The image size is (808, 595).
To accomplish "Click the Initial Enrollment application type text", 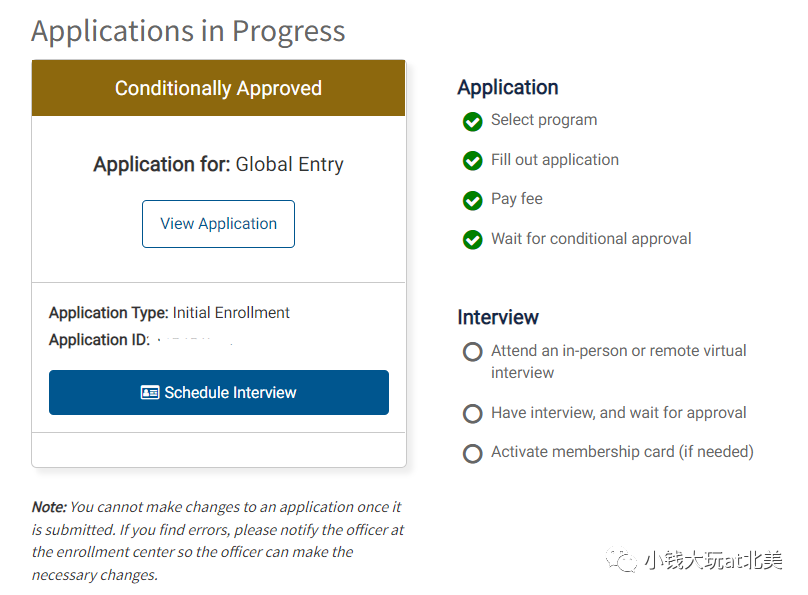I will [231, 313].
